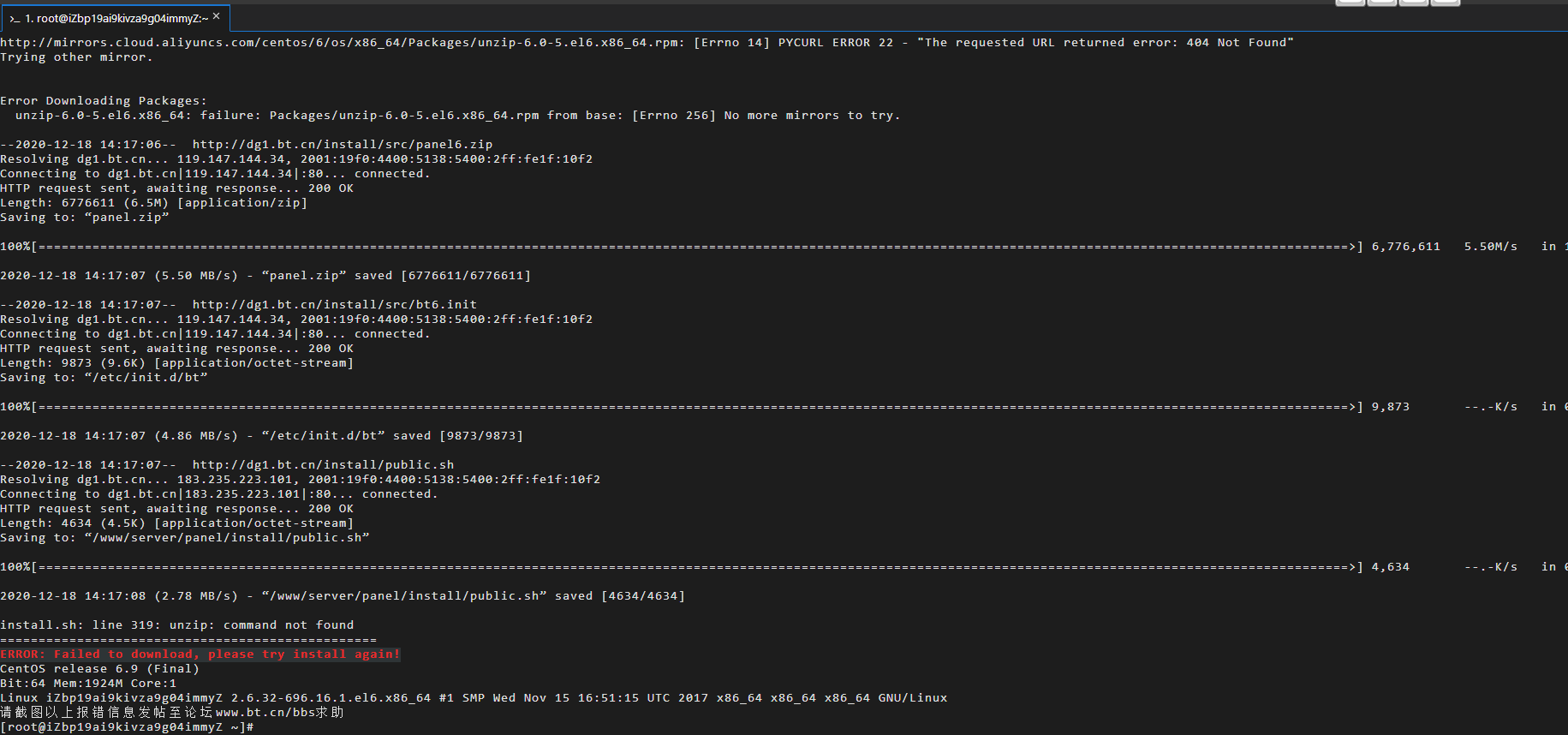Close the root@iZbp19ai9kivza9g04immyZ session tab
The height and width of the screenshot is (735, 1568).
click(x=216, y=16)
